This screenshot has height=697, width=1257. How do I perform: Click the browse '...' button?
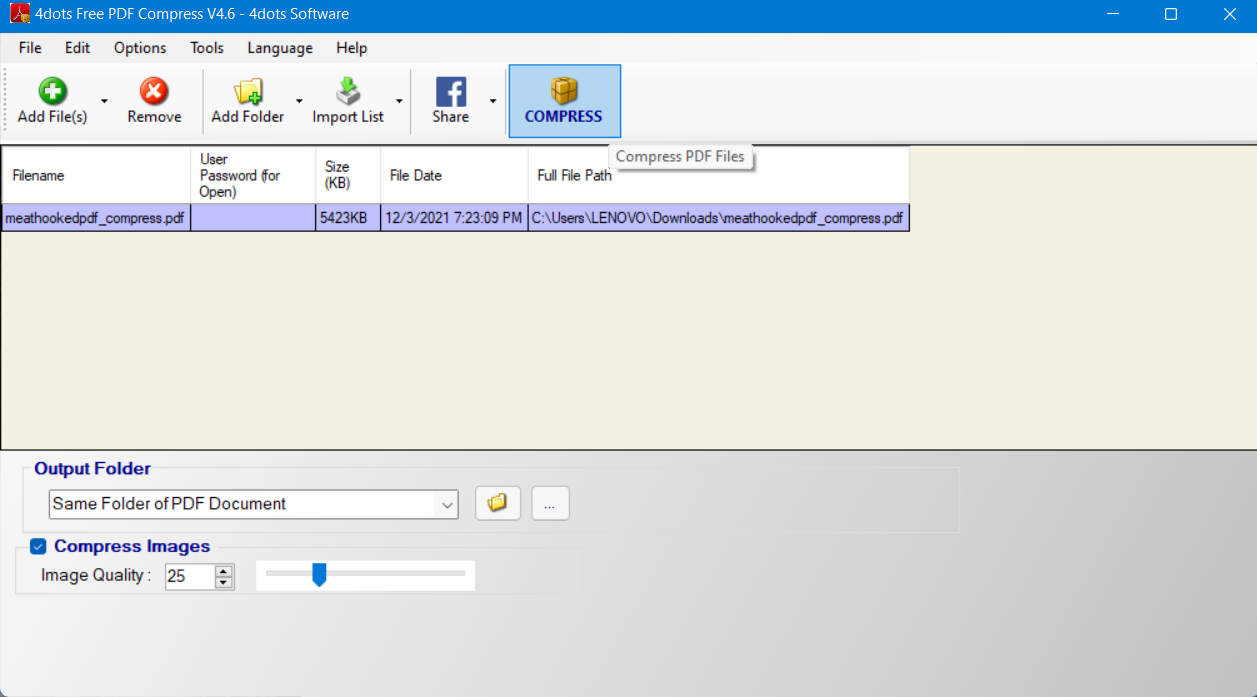pyautogui.click(x=550, y=504)
